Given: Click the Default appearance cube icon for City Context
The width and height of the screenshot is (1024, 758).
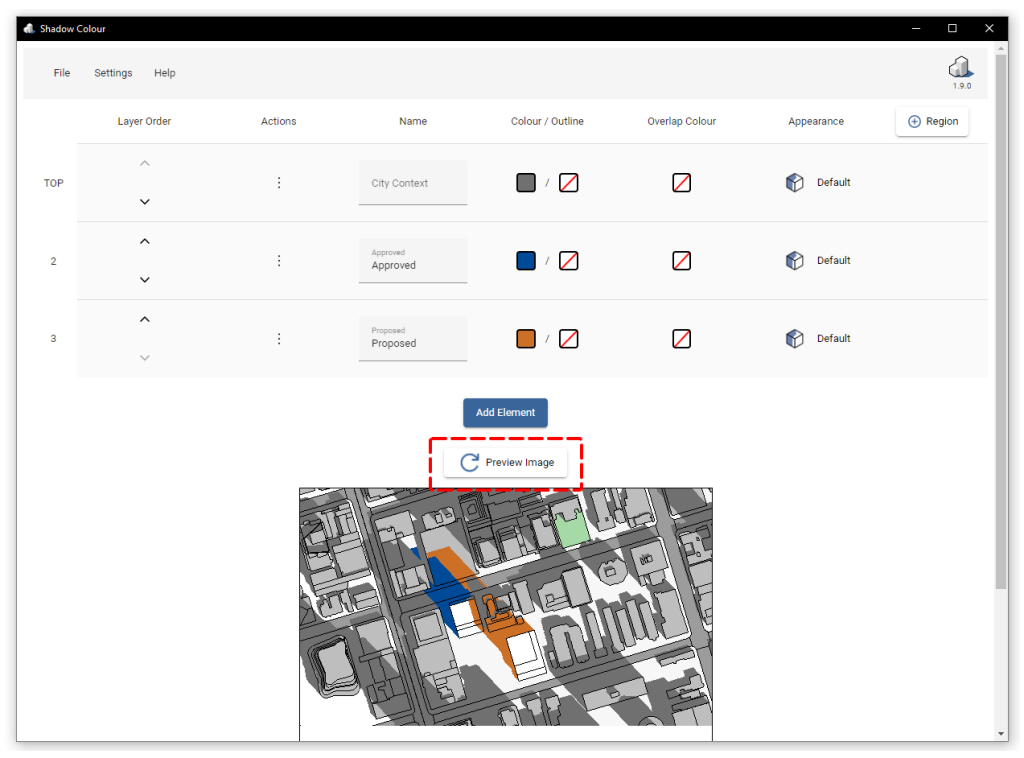Looking at the screenshot, I should coord(794,182).
